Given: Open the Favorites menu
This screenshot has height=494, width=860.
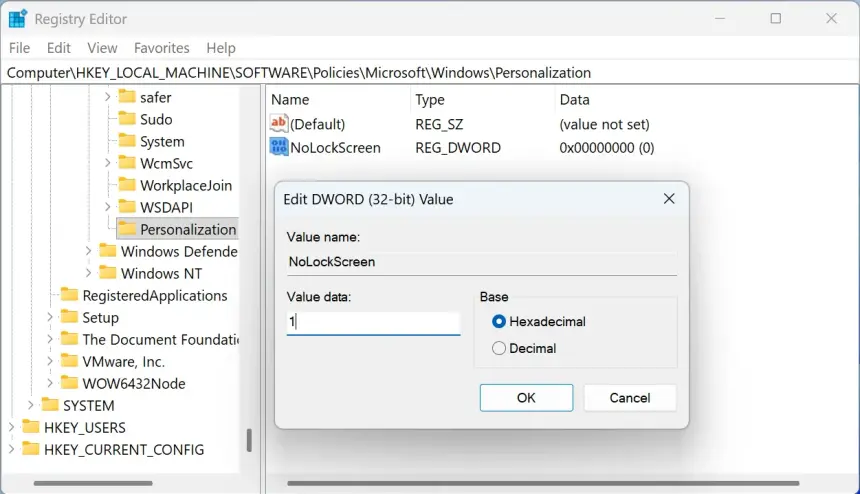Looking at the screenshot, I should 161,48.
